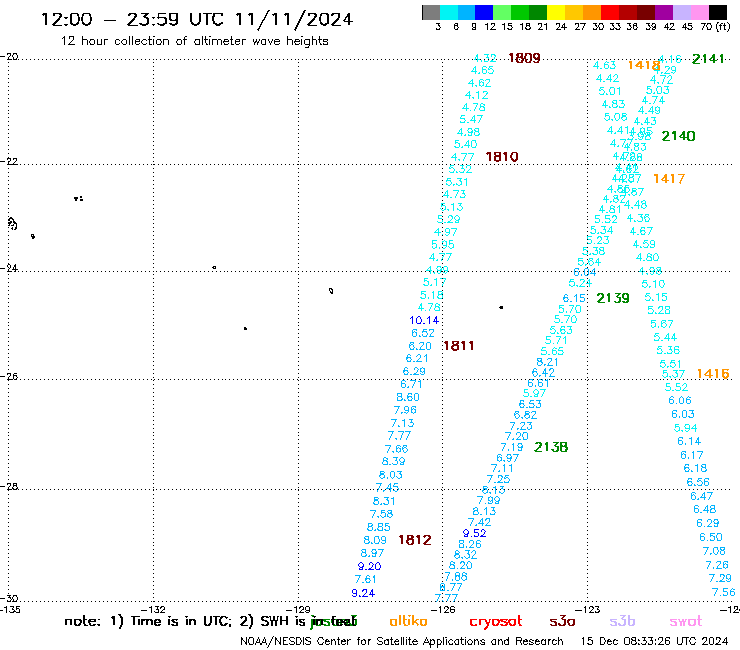This screenshot has width=740, height=650.
Task: Select the '12:00 – 23:59 UTC 11/11/2024' title
Action: (196, 19)
